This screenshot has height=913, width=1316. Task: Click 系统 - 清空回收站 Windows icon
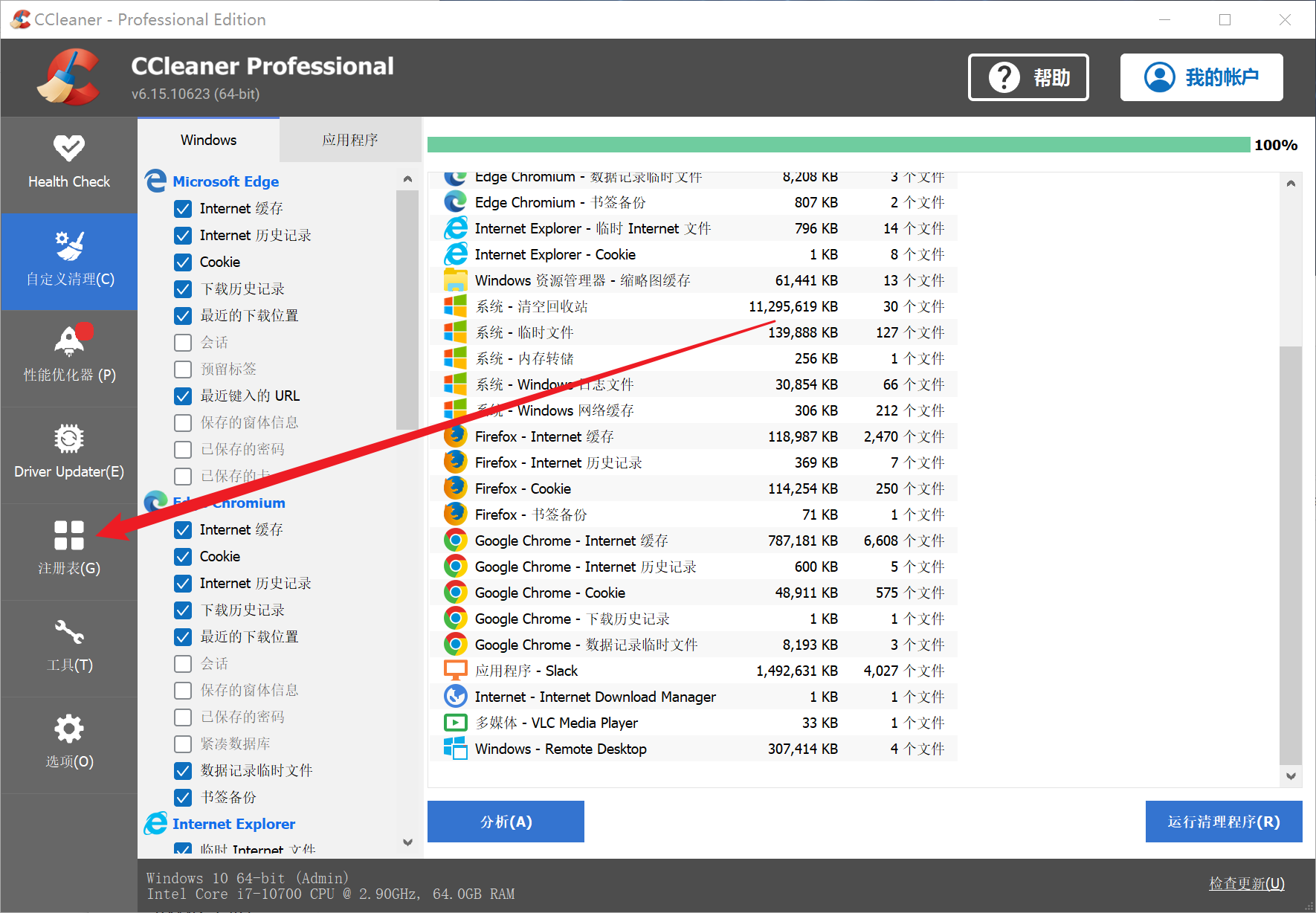[455, 306]
